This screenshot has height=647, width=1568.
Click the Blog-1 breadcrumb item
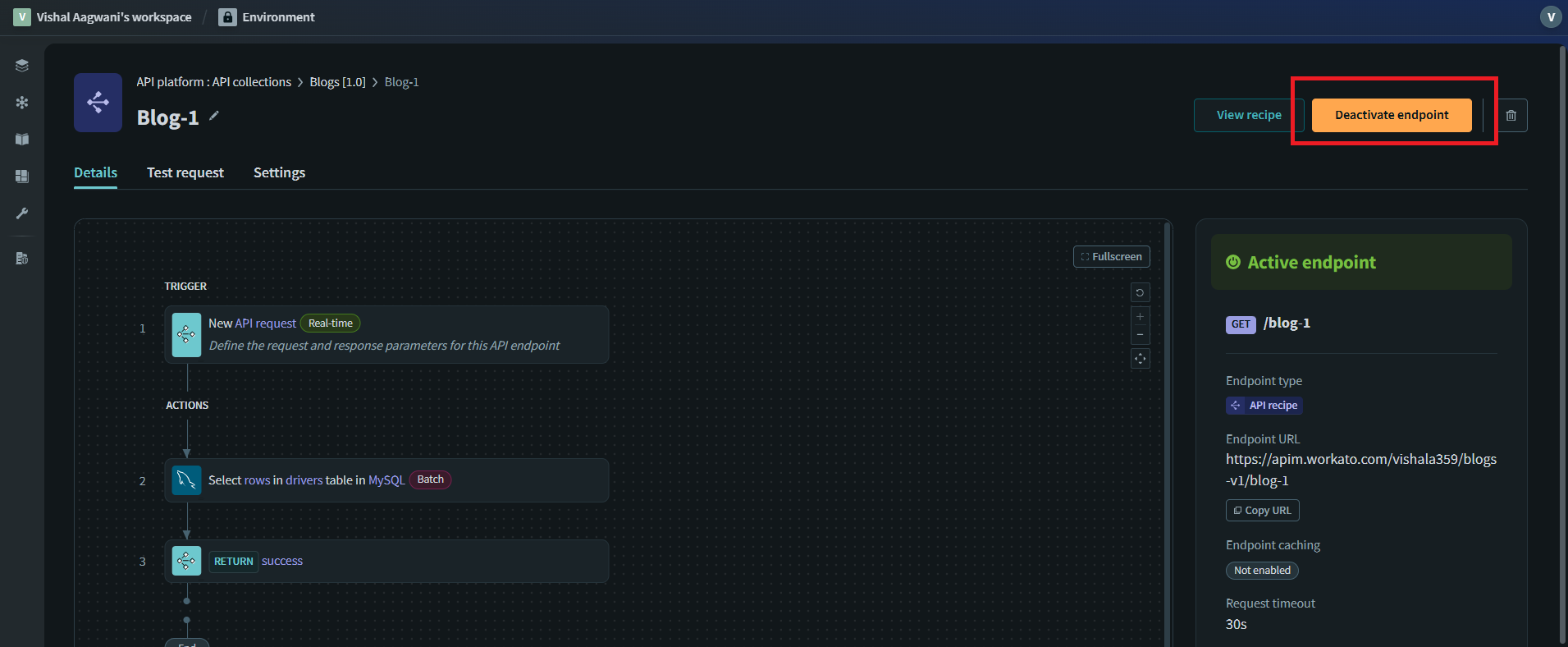(x=401, y=82)
